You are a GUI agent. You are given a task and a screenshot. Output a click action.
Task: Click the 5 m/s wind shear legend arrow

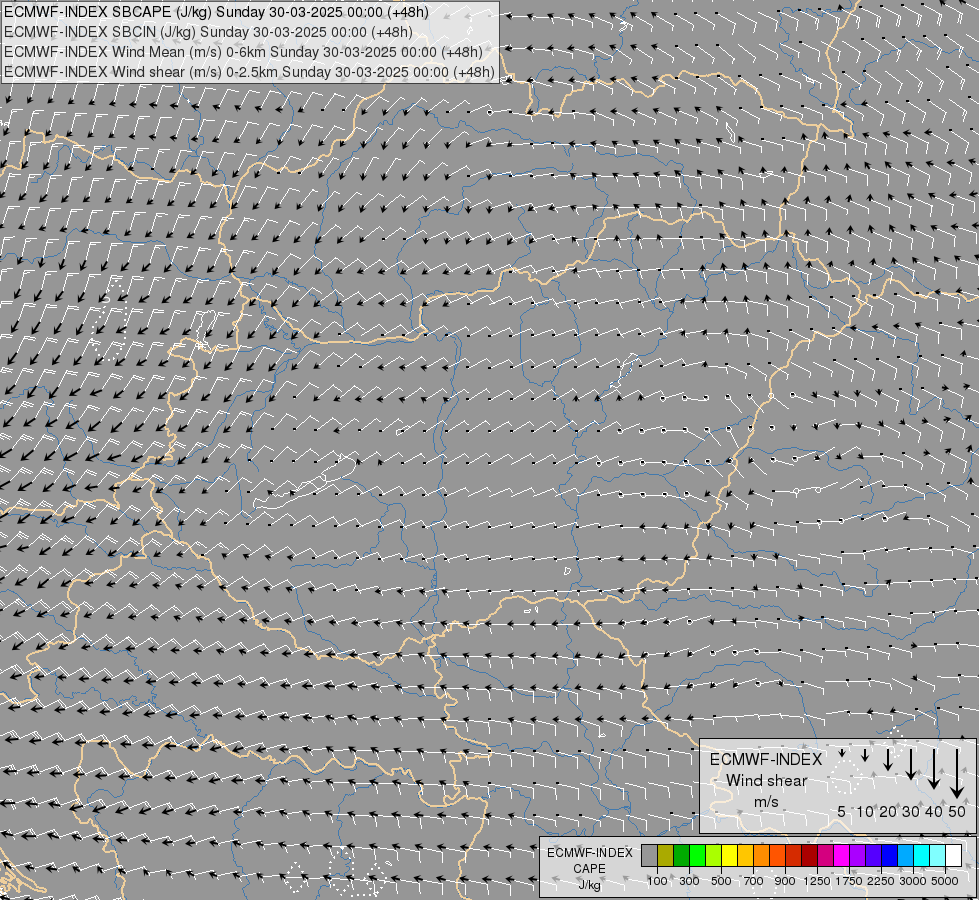pyautogui.click(x=842, y=753)
